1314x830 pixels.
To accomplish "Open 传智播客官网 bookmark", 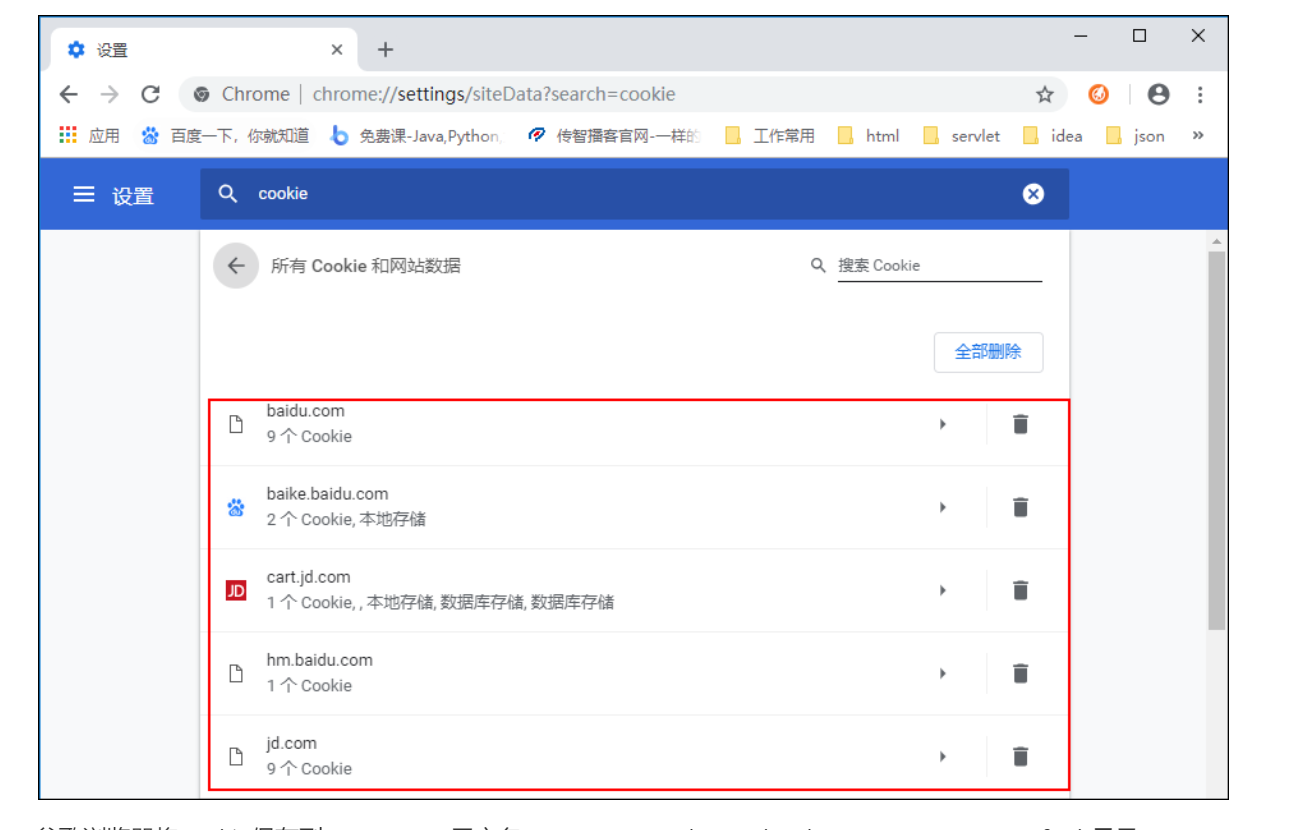I will click(613, 135).
